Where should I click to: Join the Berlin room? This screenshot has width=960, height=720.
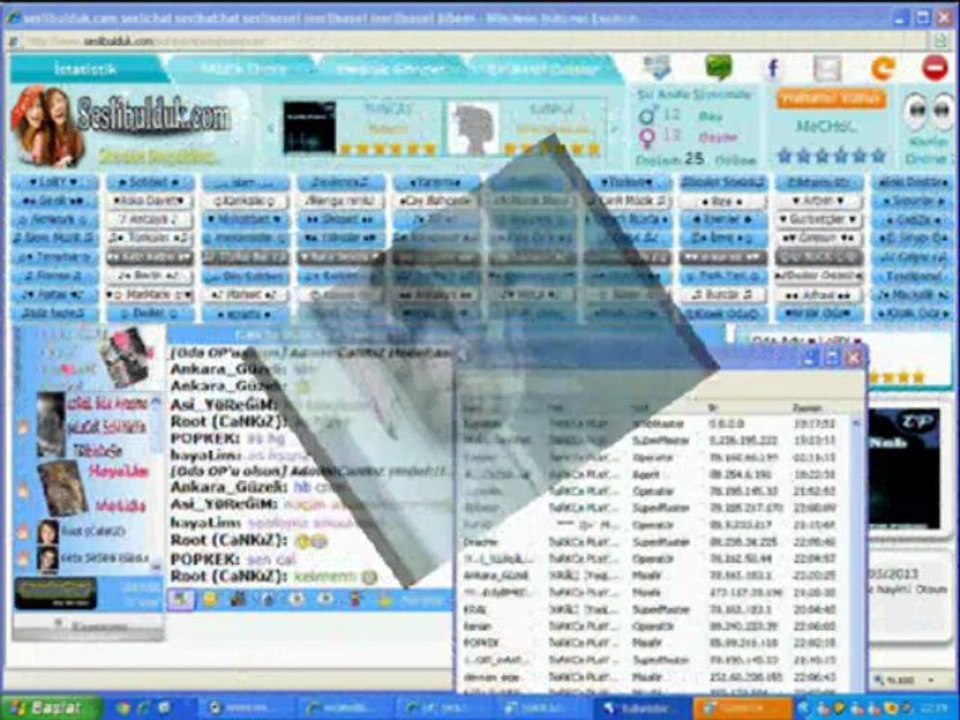pos(149,276)
